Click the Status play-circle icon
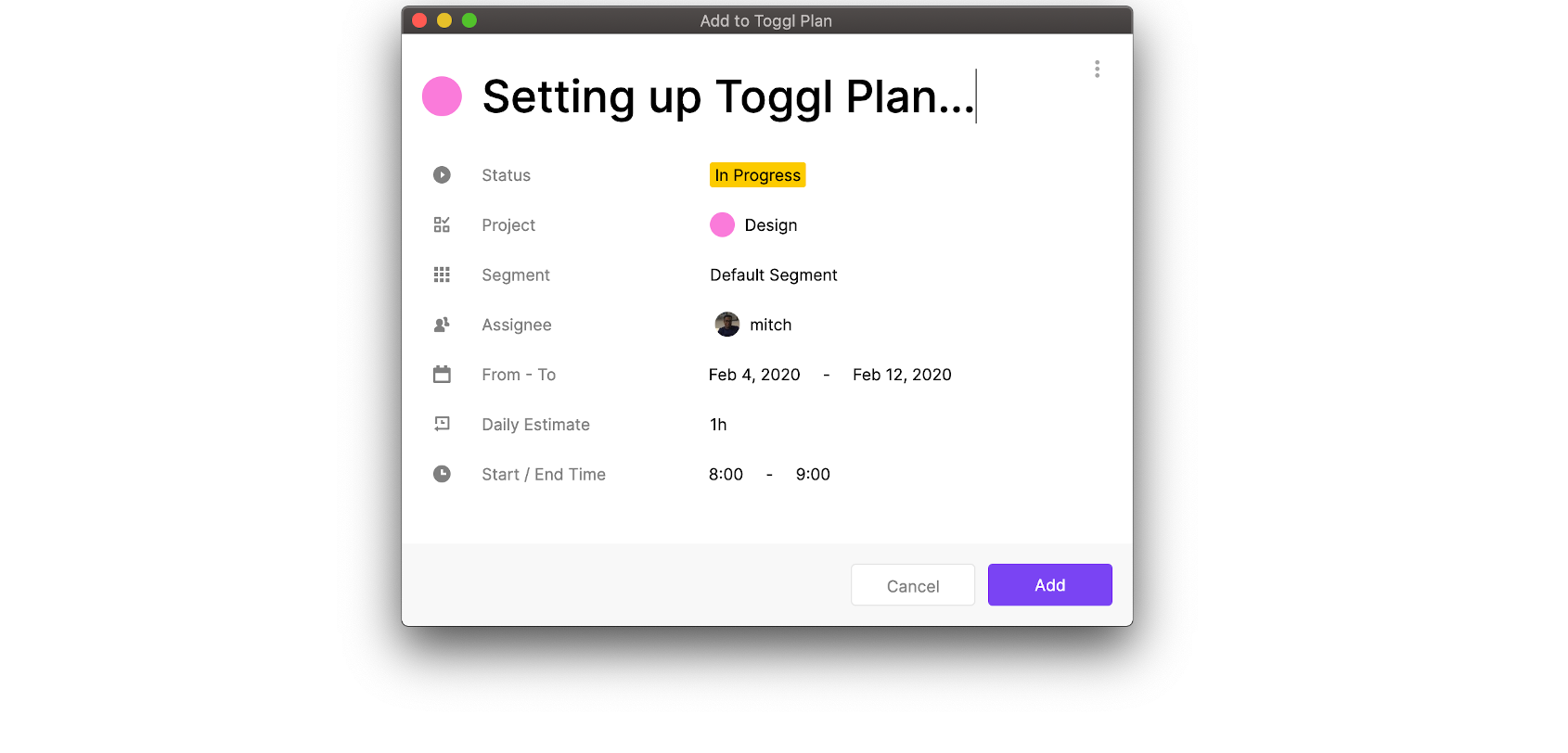Screen dimensions: 1568x753 (442, 174)
